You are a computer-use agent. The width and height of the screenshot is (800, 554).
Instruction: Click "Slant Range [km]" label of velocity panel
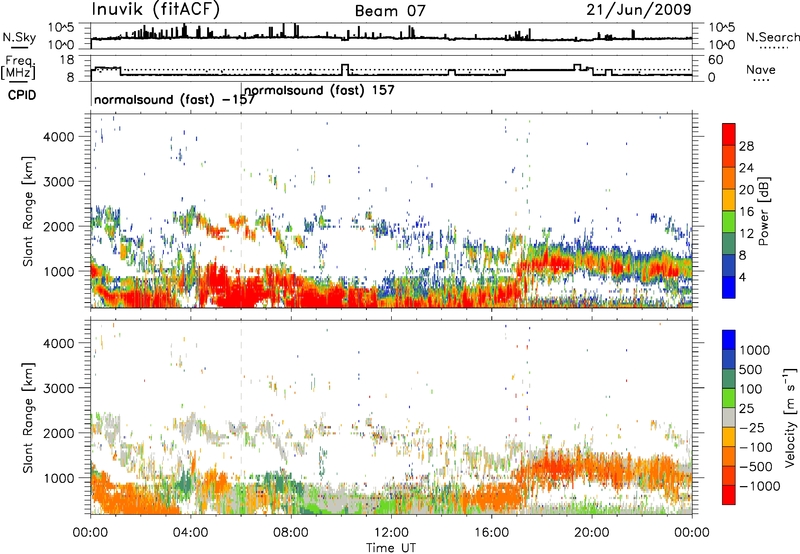pos(28,418)
